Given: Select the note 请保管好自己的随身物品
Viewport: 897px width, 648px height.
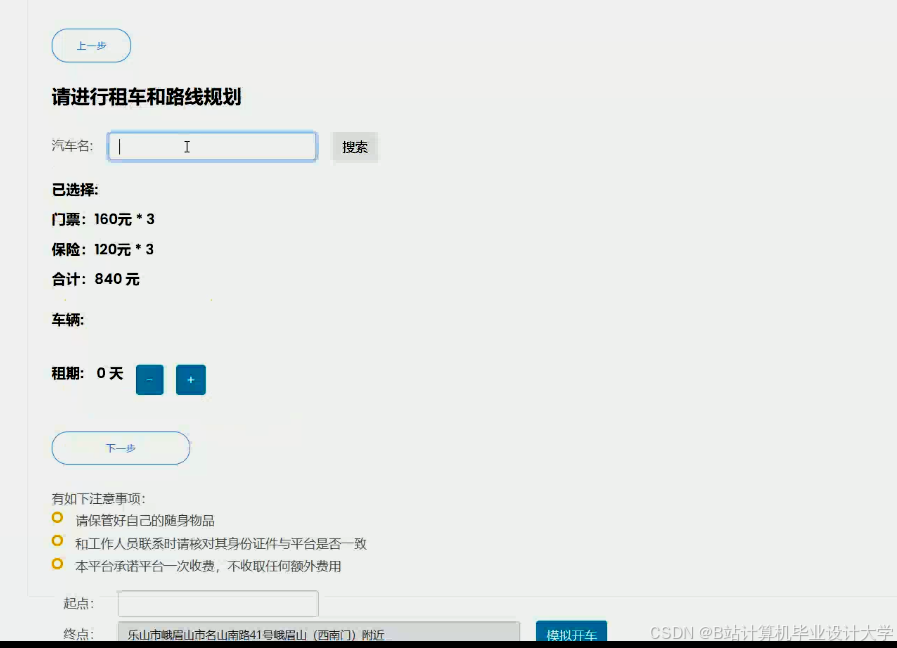Looking at the screenshot, I should coord(145,520).
